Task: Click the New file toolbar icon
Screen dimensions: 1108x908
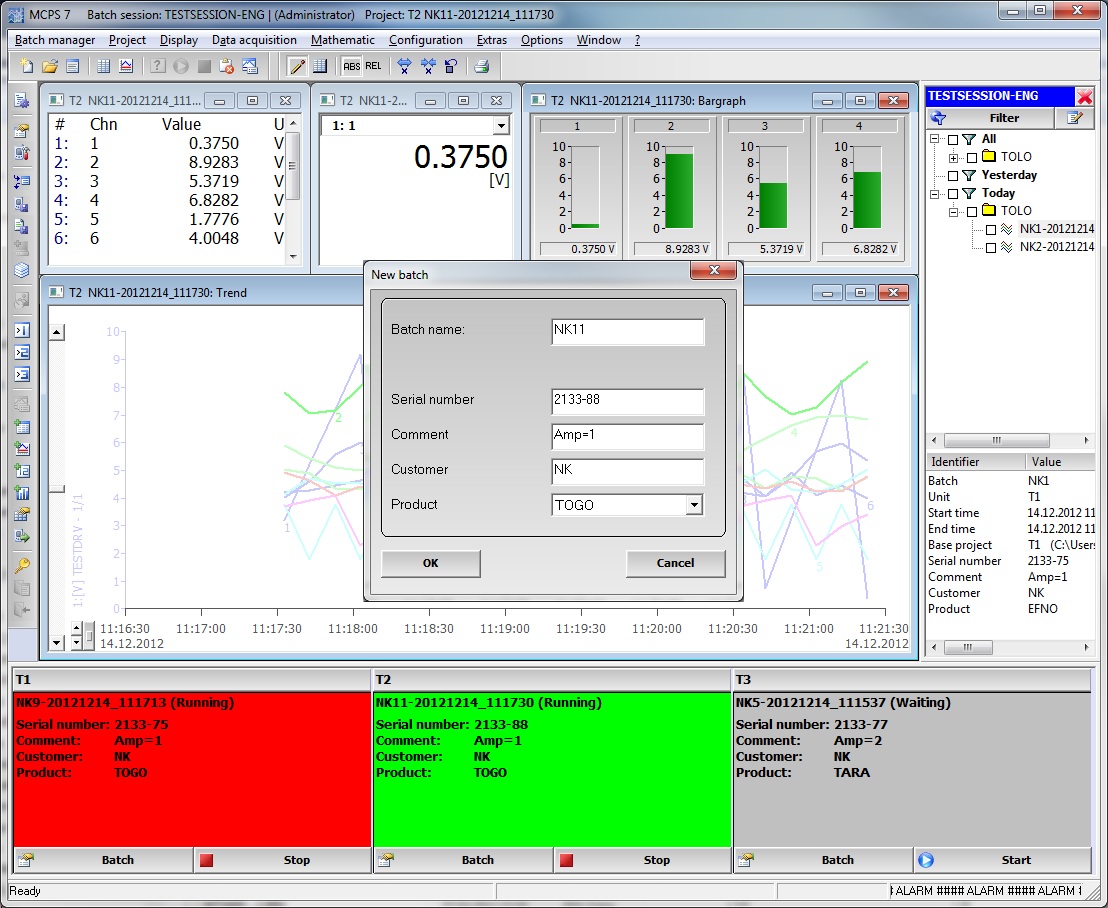Action: coord(28,67)
